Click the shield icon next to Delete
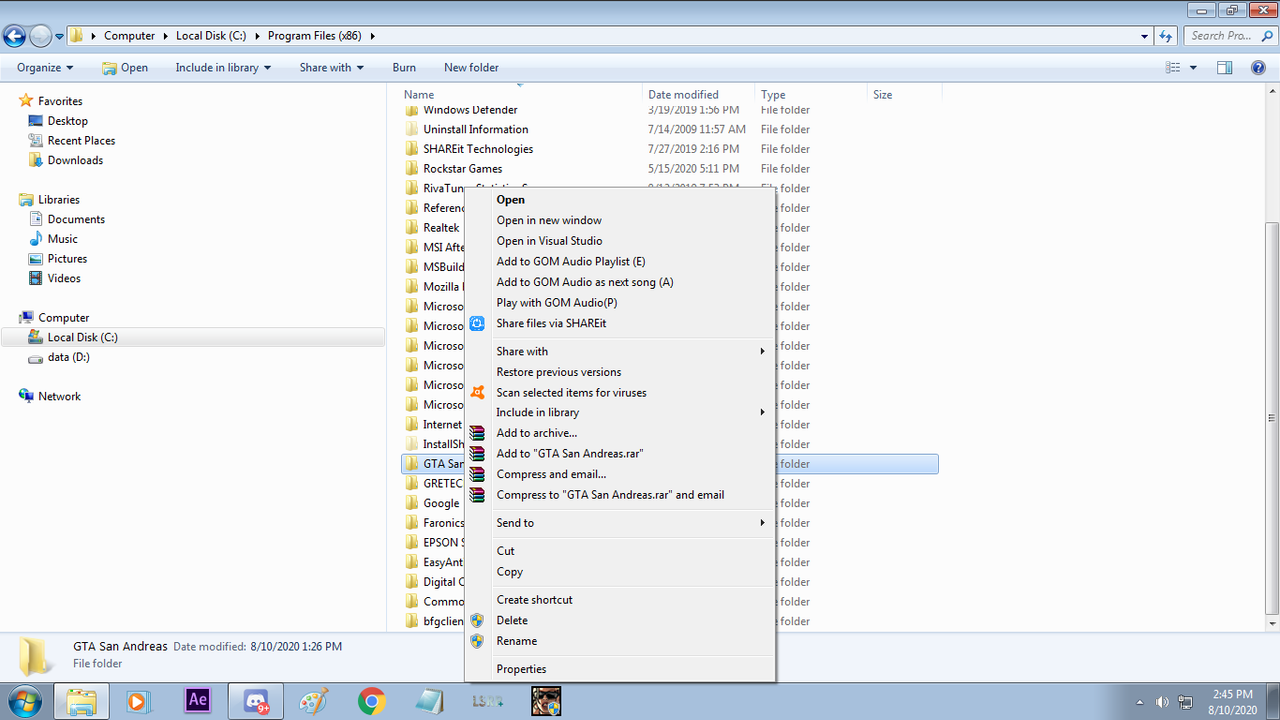1280x720 pixels. point(477,620)
